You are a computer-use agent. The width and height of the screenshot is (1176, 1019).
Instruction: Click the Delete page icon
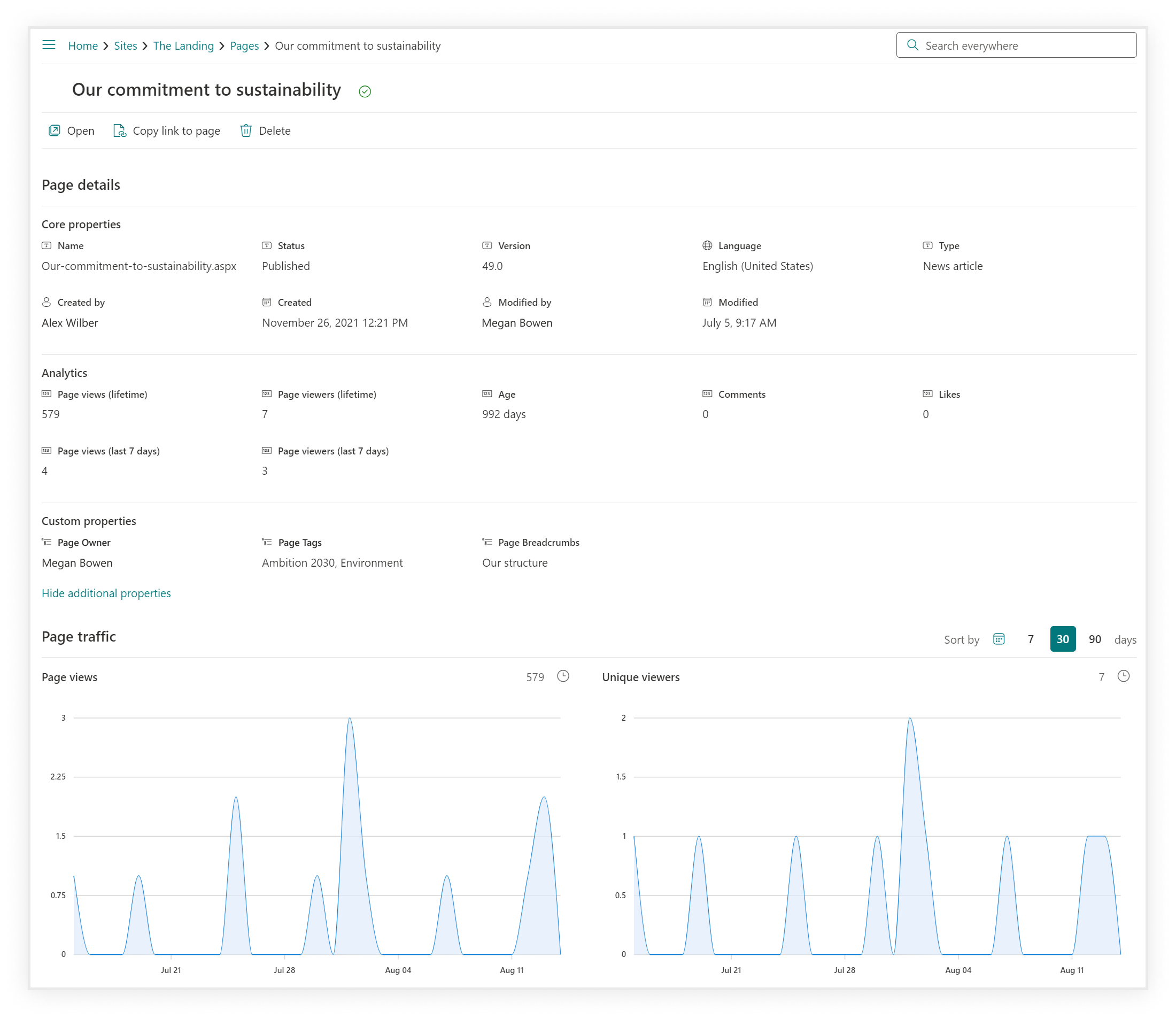[246, 130]
